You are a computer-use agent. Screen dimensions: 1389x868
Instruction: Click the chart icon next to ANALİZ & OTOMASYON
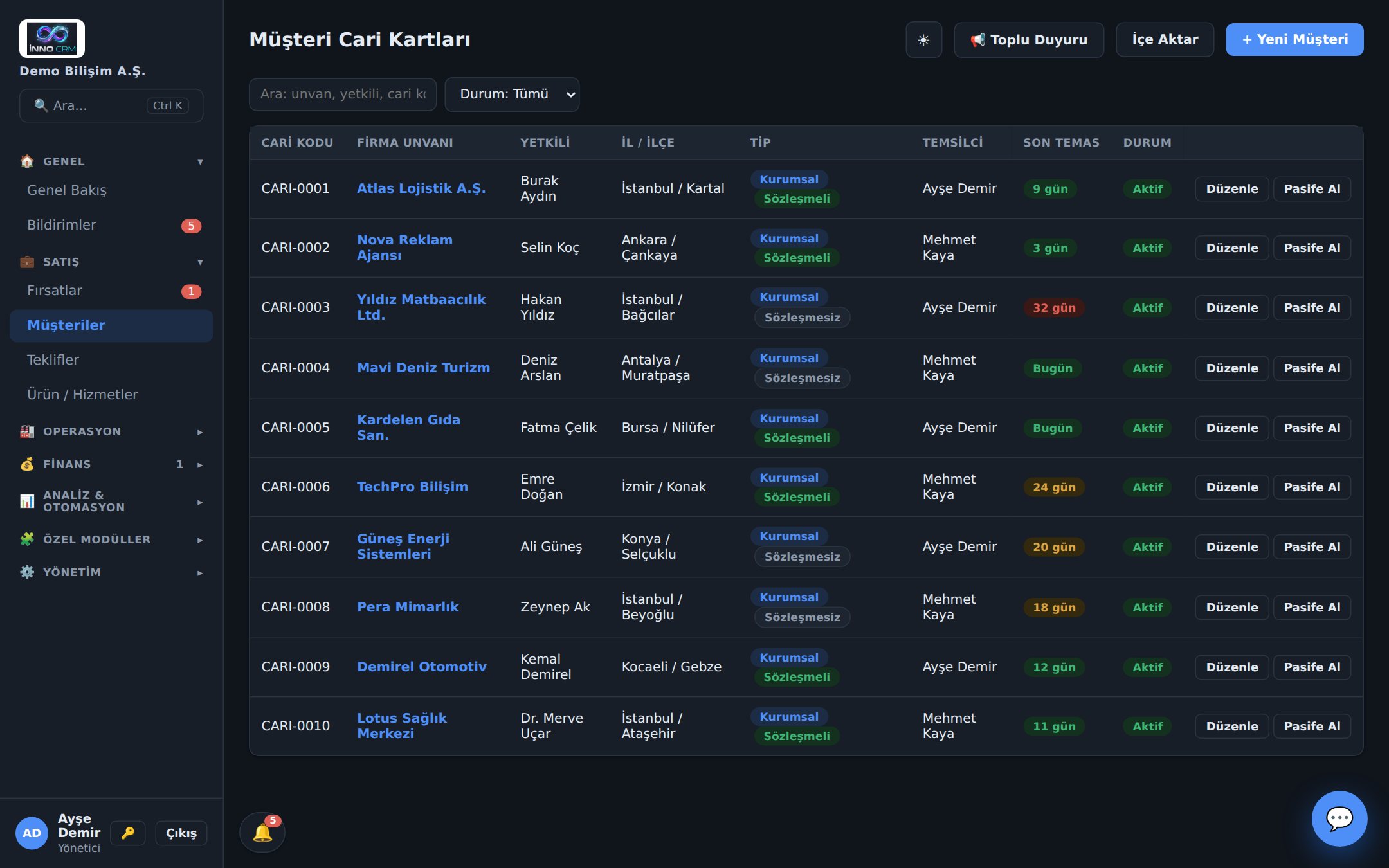27,501
